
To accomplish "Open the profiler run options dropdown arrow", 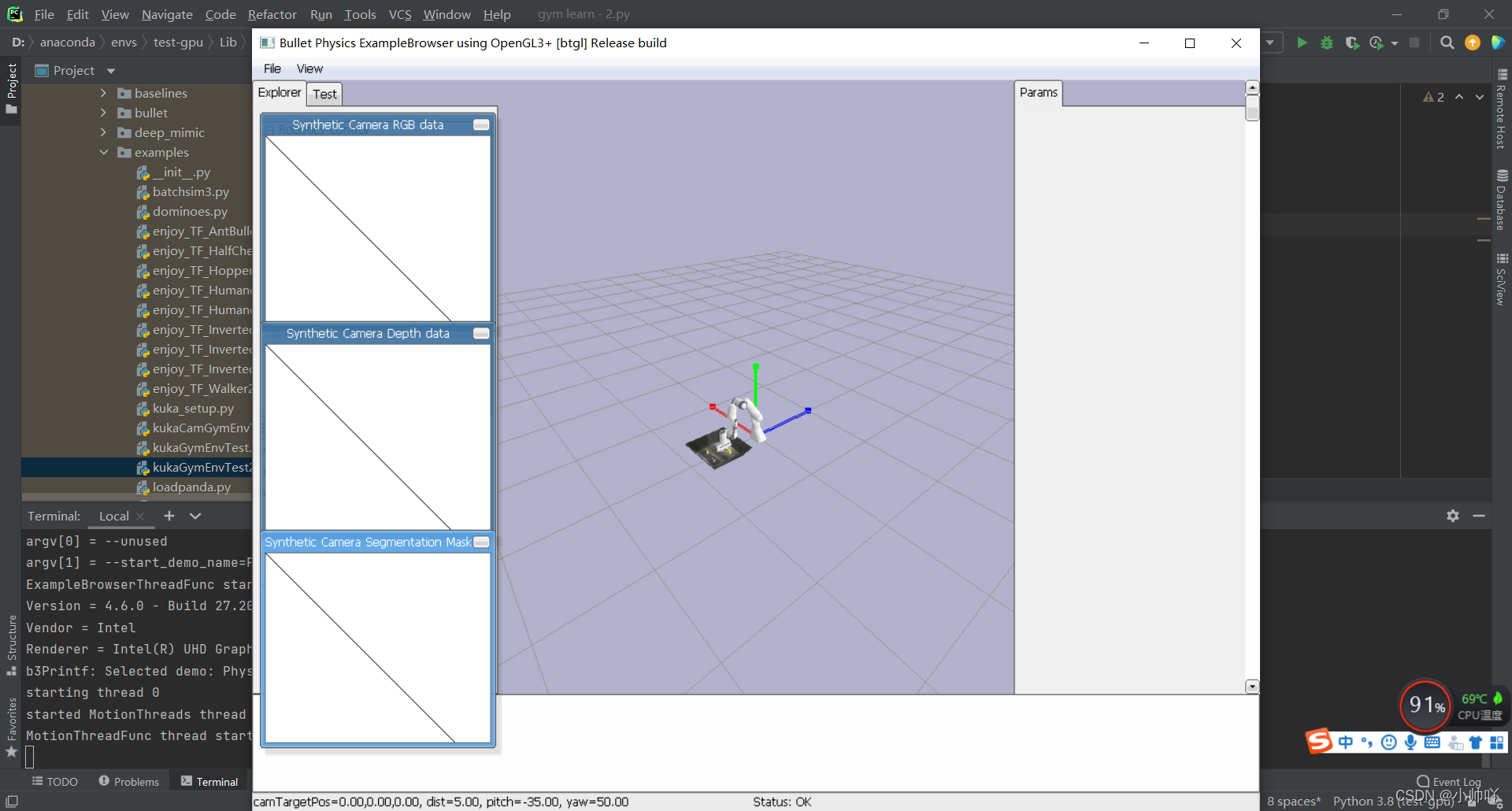I will click(x=1395, y=43).
